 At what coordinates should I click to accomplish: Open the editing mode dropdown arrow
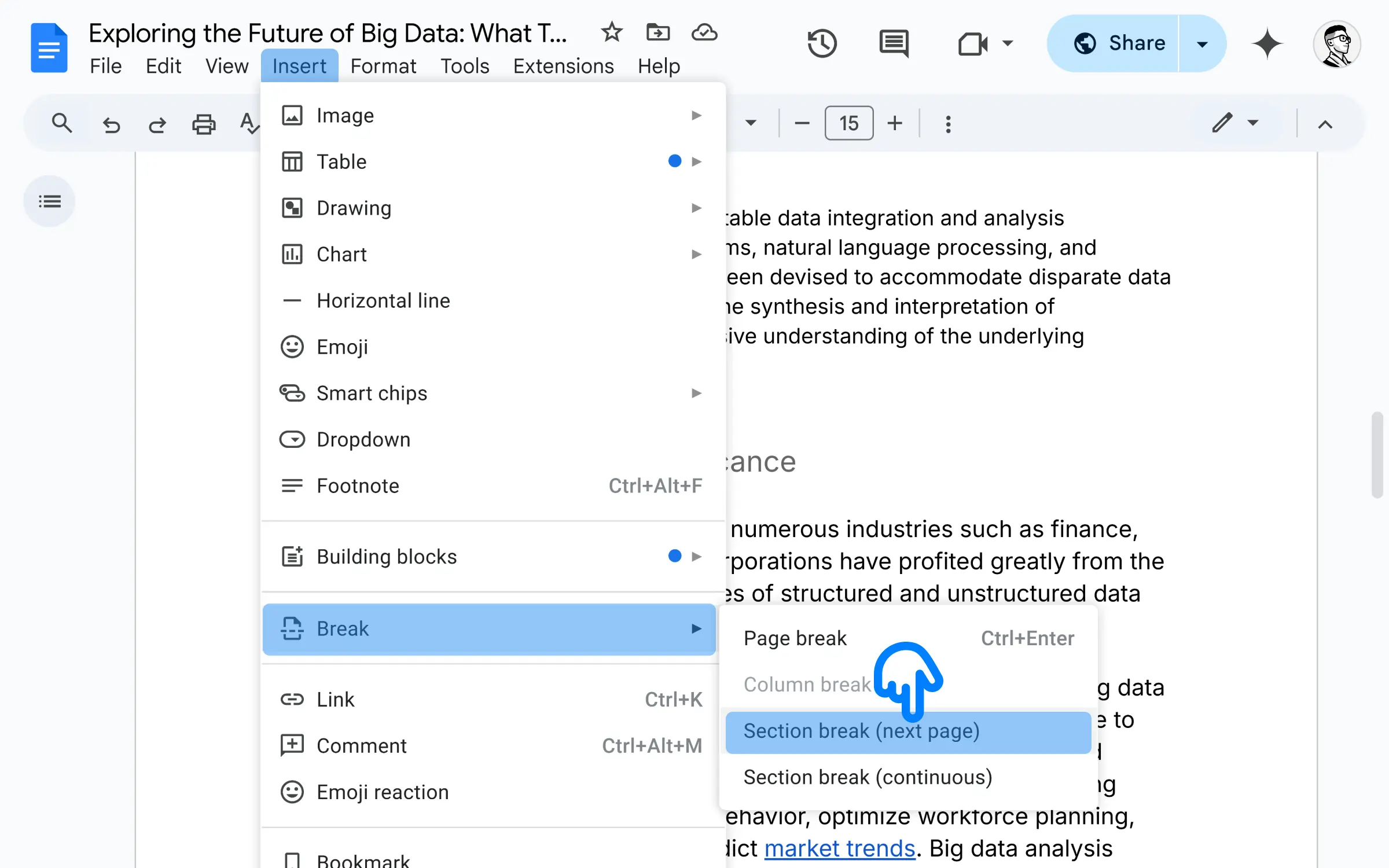(x=1253, y=123)
